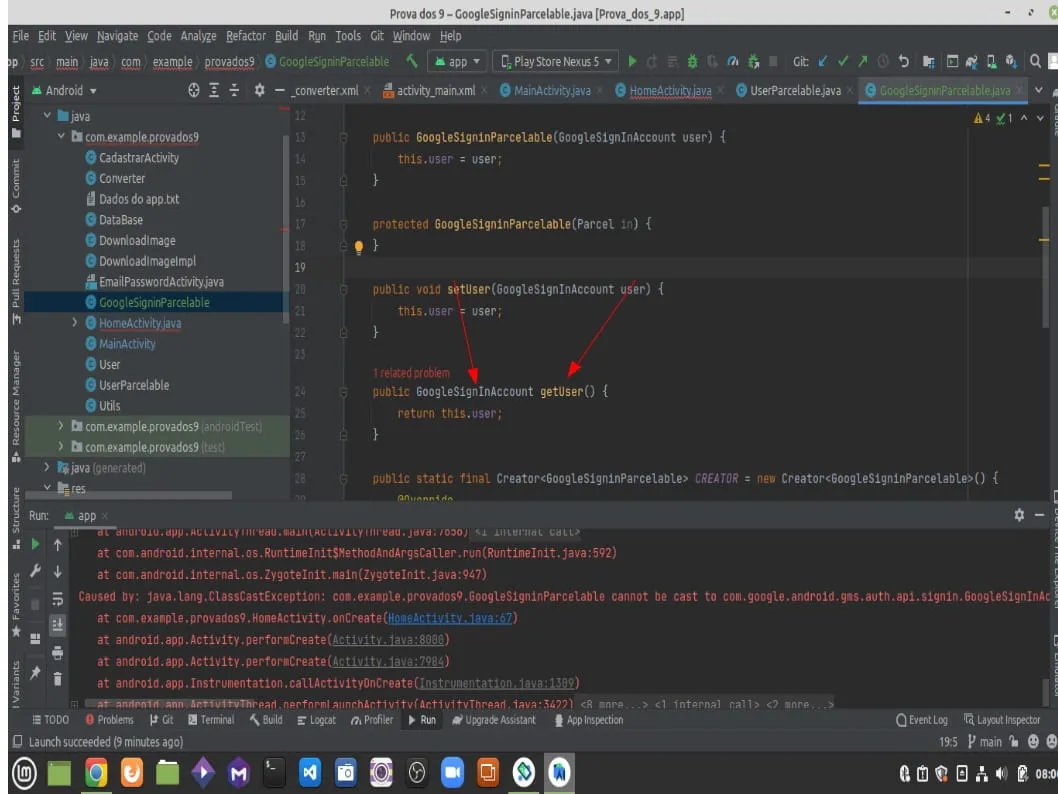Open the Refactor menu
Screen dimensions: 1058x794
point(246,36)
